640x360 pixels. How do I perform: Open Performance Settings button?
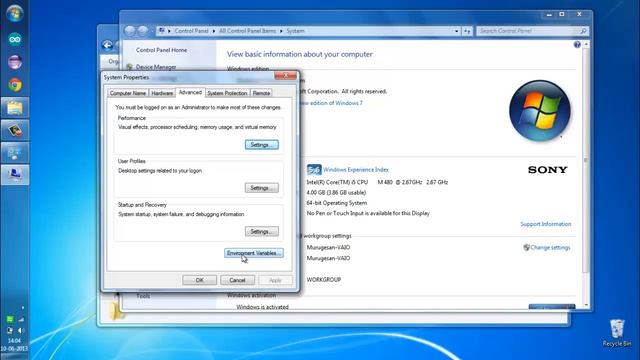[x=262, y=145]
